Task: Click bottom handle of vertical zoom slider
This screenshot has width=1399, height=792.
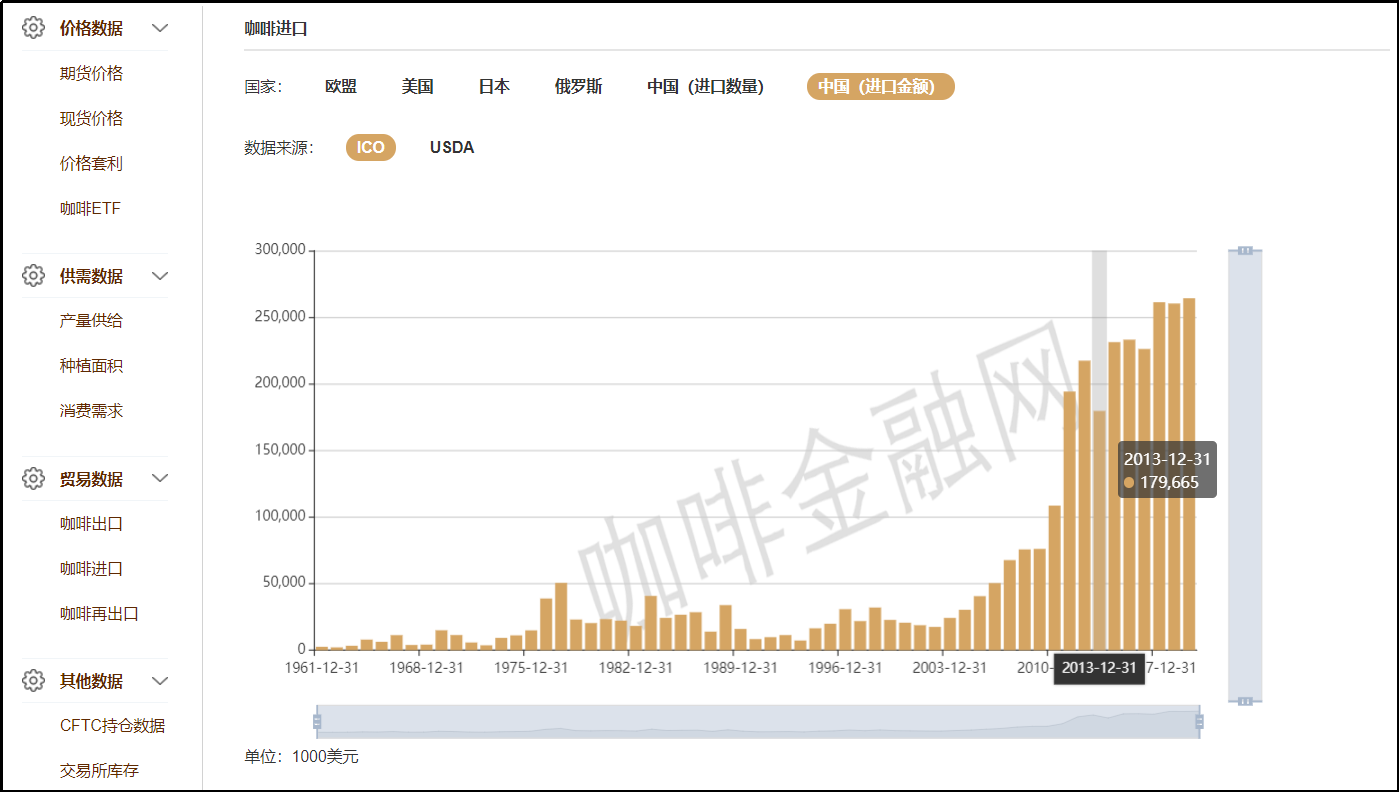Action: point(1245,701)
